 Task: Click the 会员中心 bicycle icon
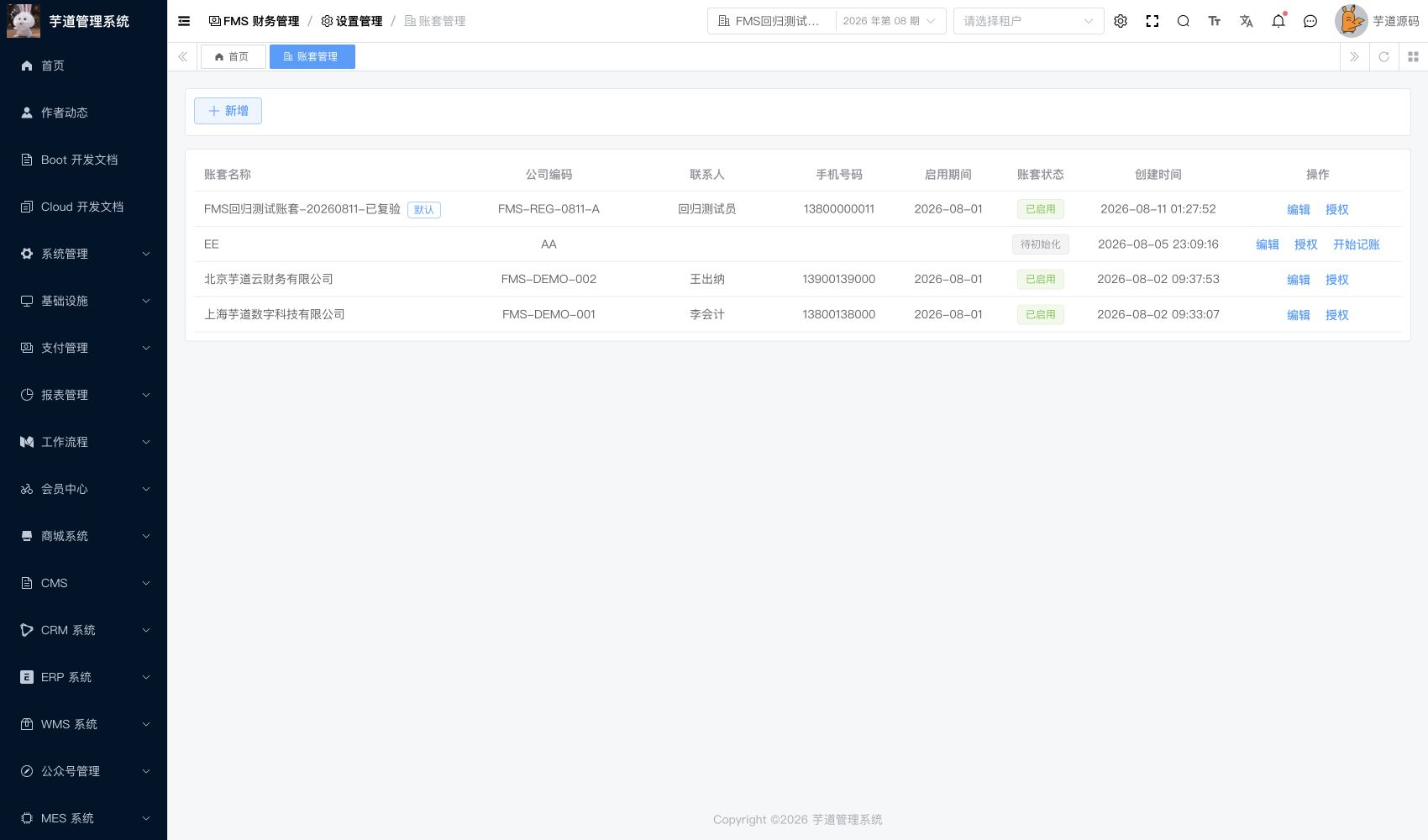[x=27, y=489]
